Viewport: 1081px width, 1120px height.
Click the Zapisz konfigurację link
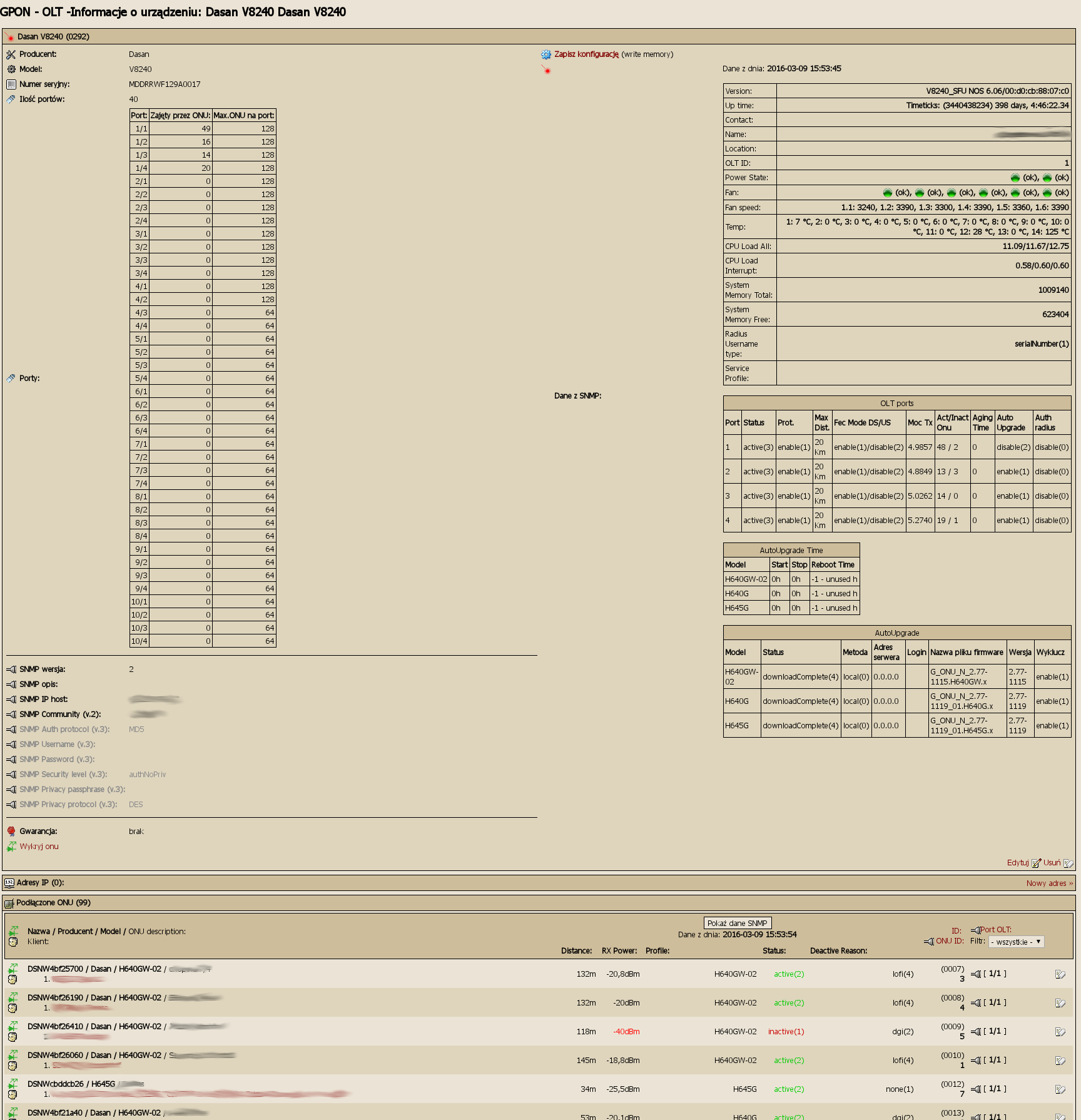pos(586,54)
